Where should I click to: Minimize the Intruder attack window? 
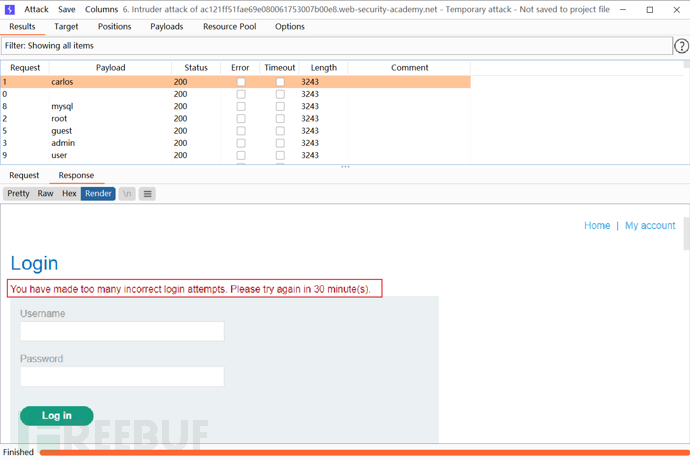[x=623, y=10]
